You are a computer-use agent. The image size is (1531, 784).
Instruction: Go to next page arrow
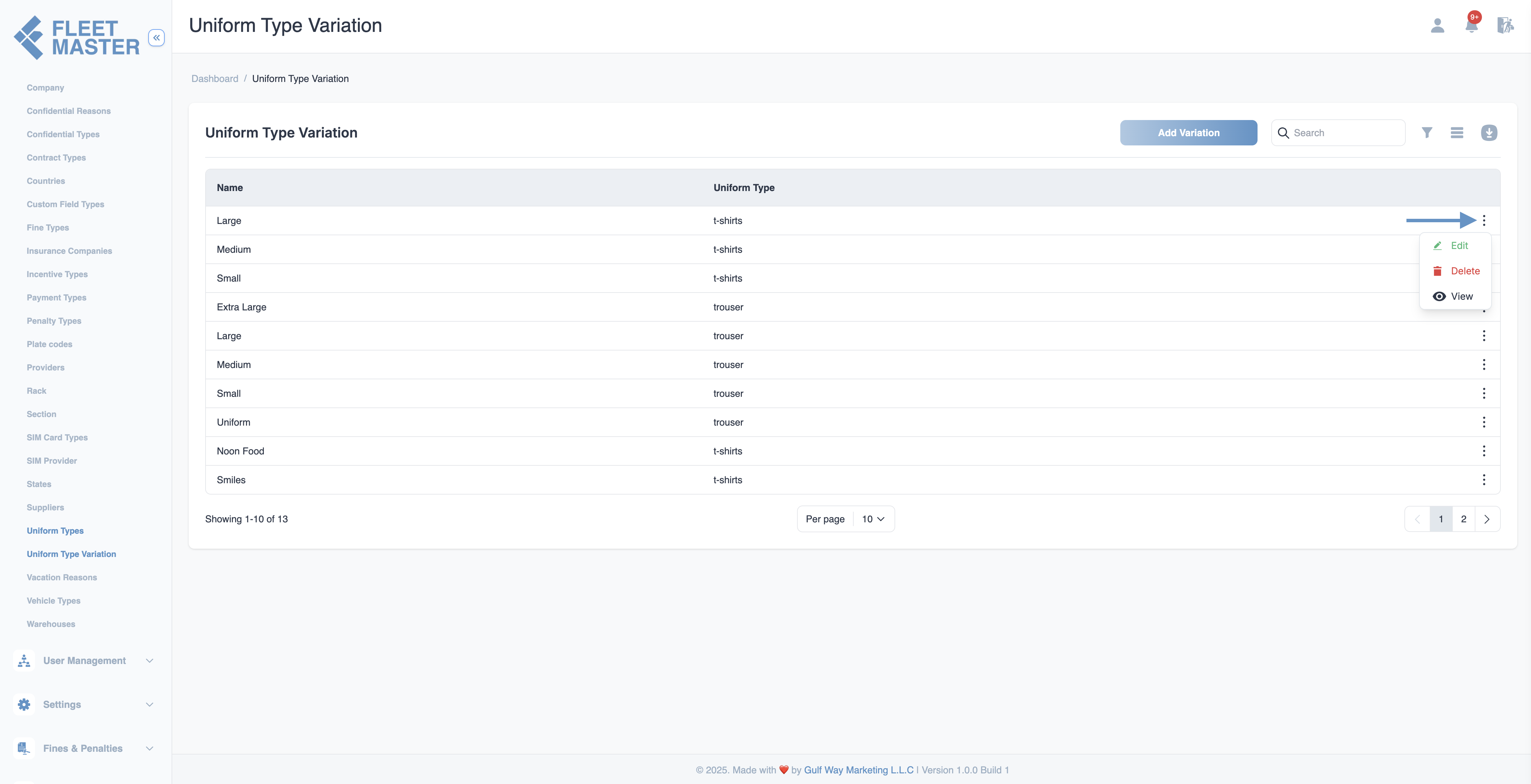tap(1487, 519)
